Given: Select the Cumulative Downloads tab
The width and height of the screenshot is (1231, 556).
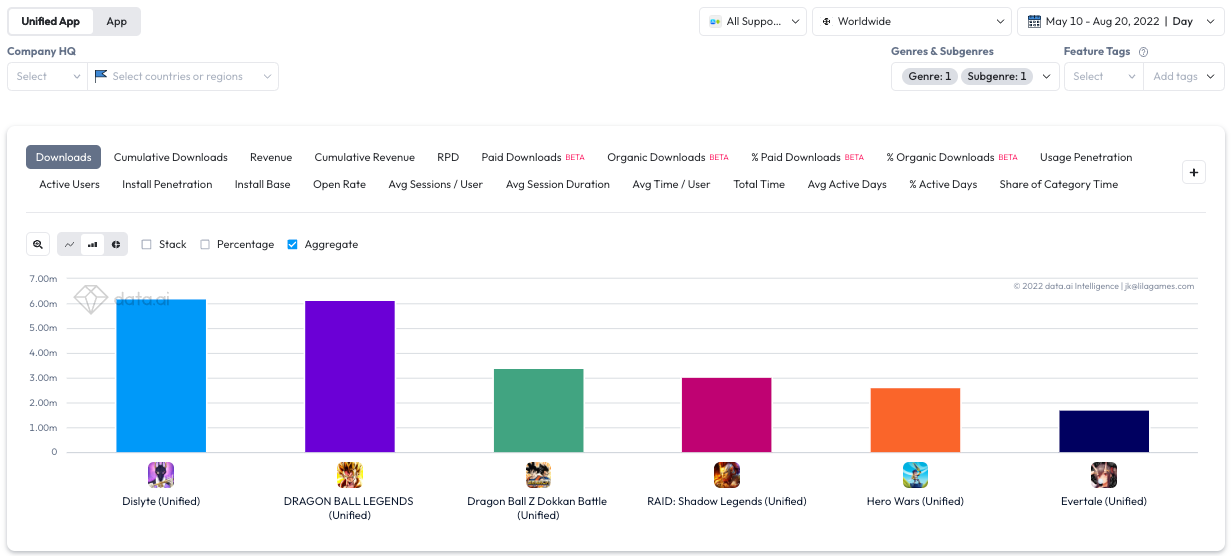Looking at the screenshot, I should pos(171,157).
